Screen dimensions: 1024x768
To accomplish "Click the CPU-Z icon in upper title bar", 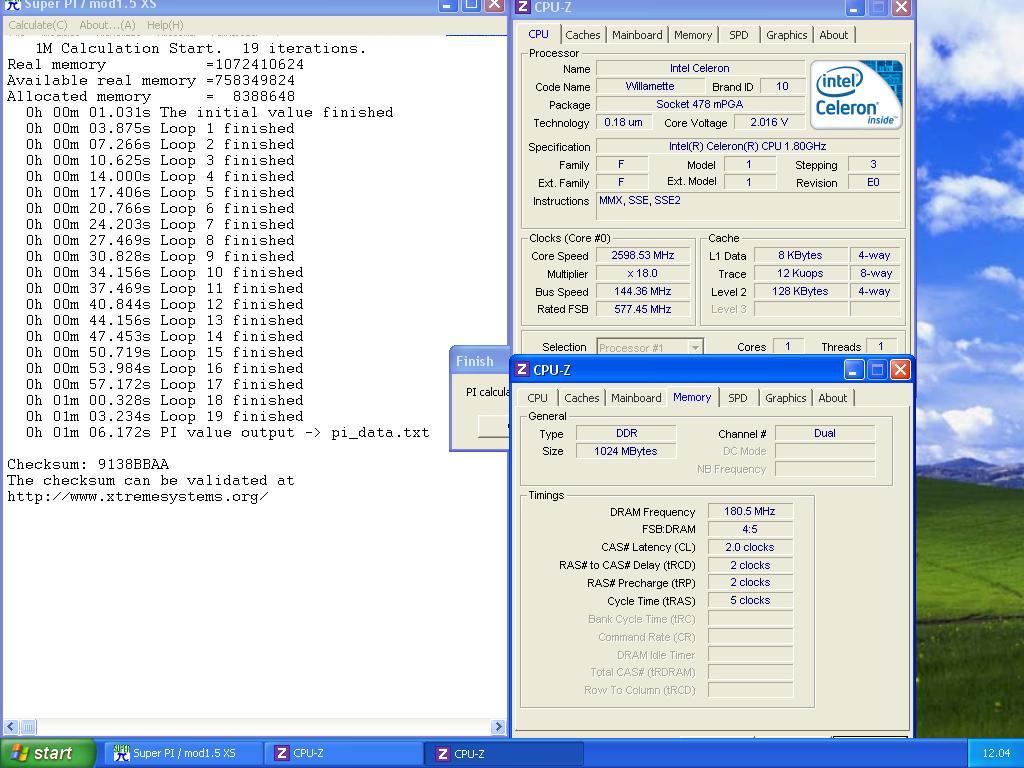I will point(522,7).
